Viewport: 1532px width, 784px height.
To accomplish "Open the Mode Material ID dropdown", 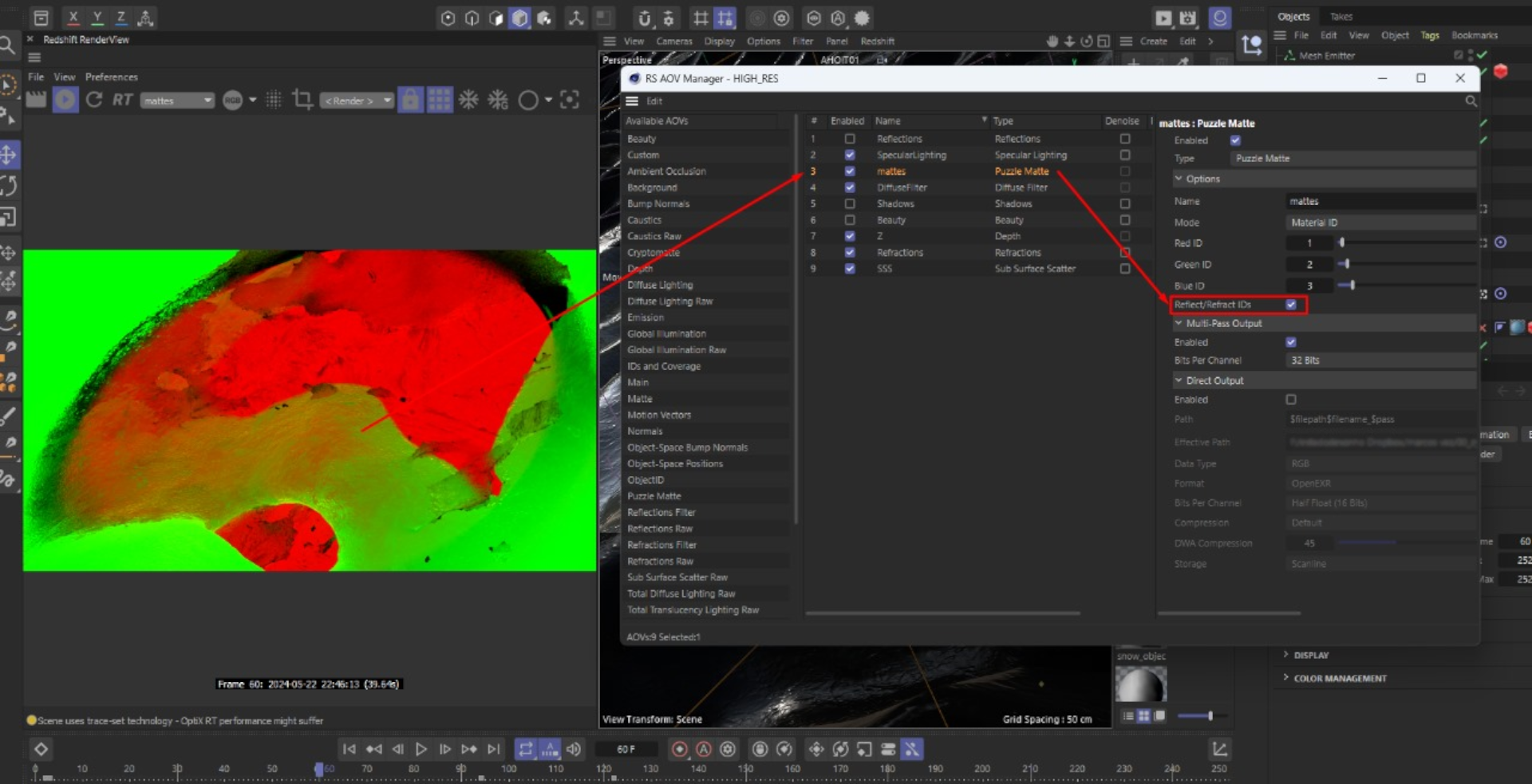I will tap(1380, 223).
